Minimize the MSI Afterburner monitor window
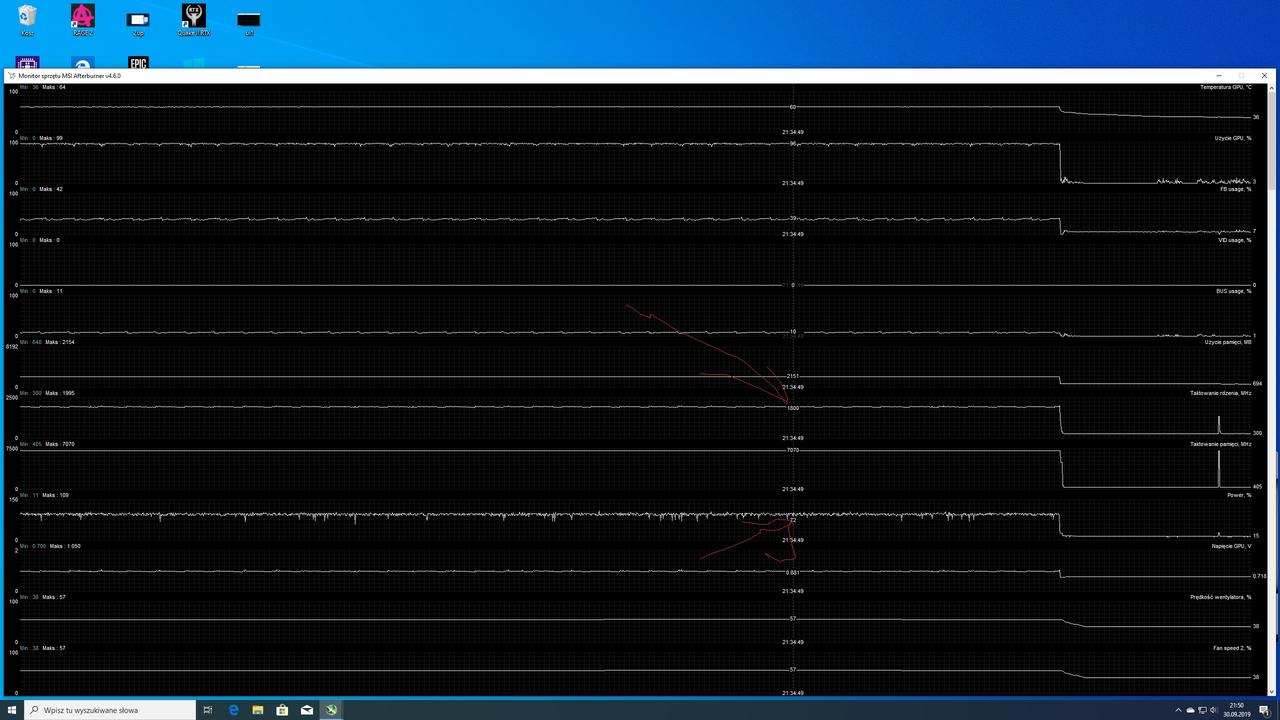The width and height of the screenshot is (1280, 720). point(1218,75)
